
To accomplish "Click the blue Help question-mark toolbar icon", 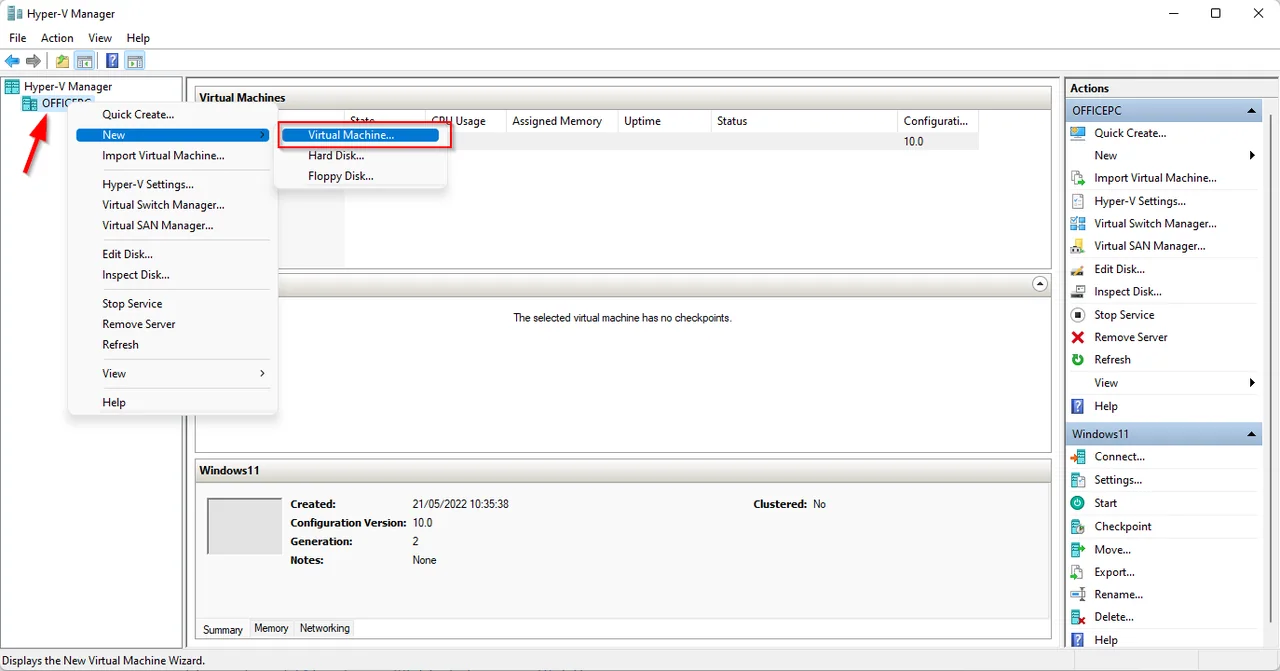I will click(x=112, y=61).
